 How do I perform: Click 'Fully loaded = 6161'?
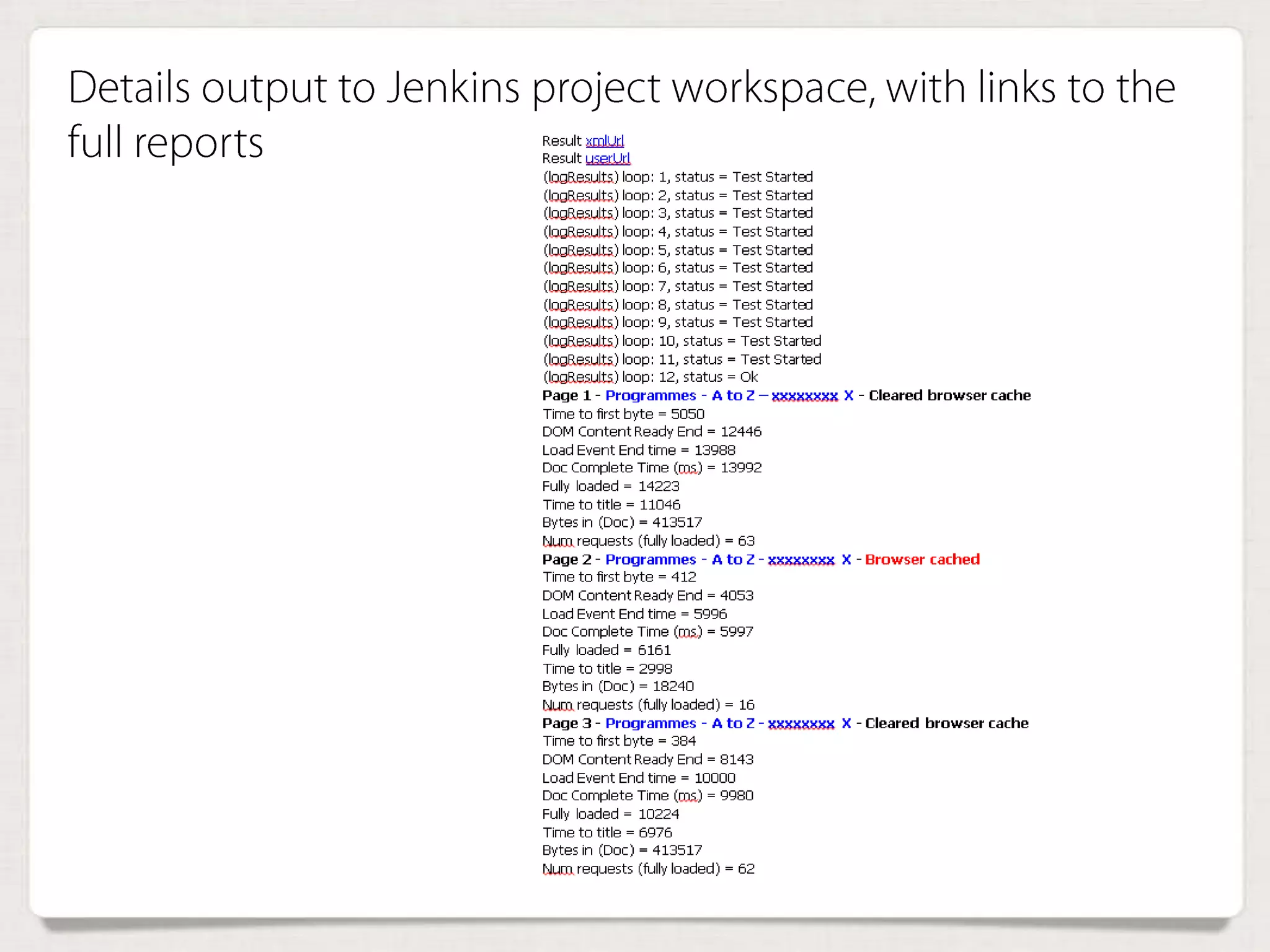[x=606, y=650]
